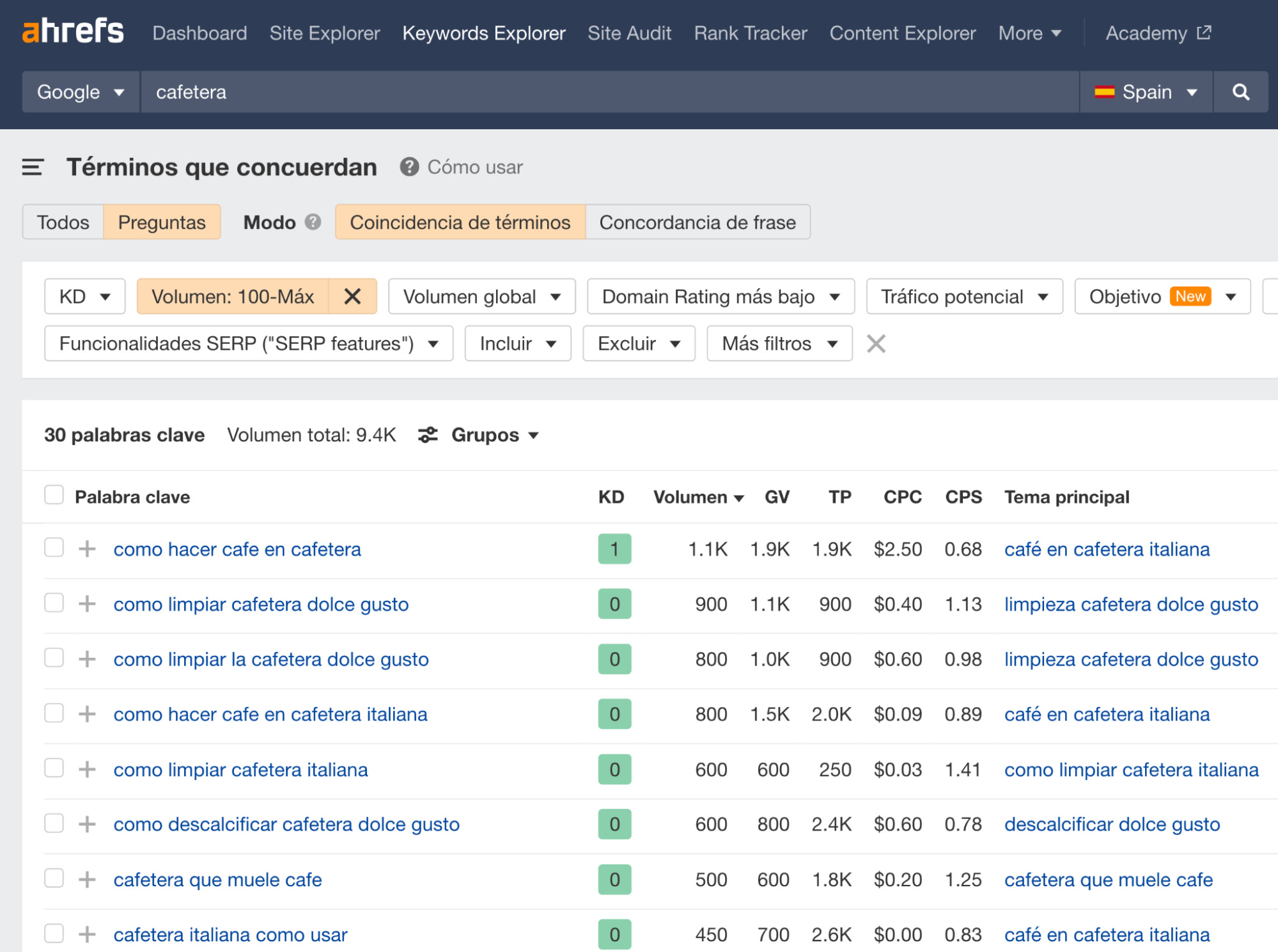The height and width of the screenshot is (952, 1278).
Task: Toggle the select-all checkbox in the table header
Action: (54, 494)
